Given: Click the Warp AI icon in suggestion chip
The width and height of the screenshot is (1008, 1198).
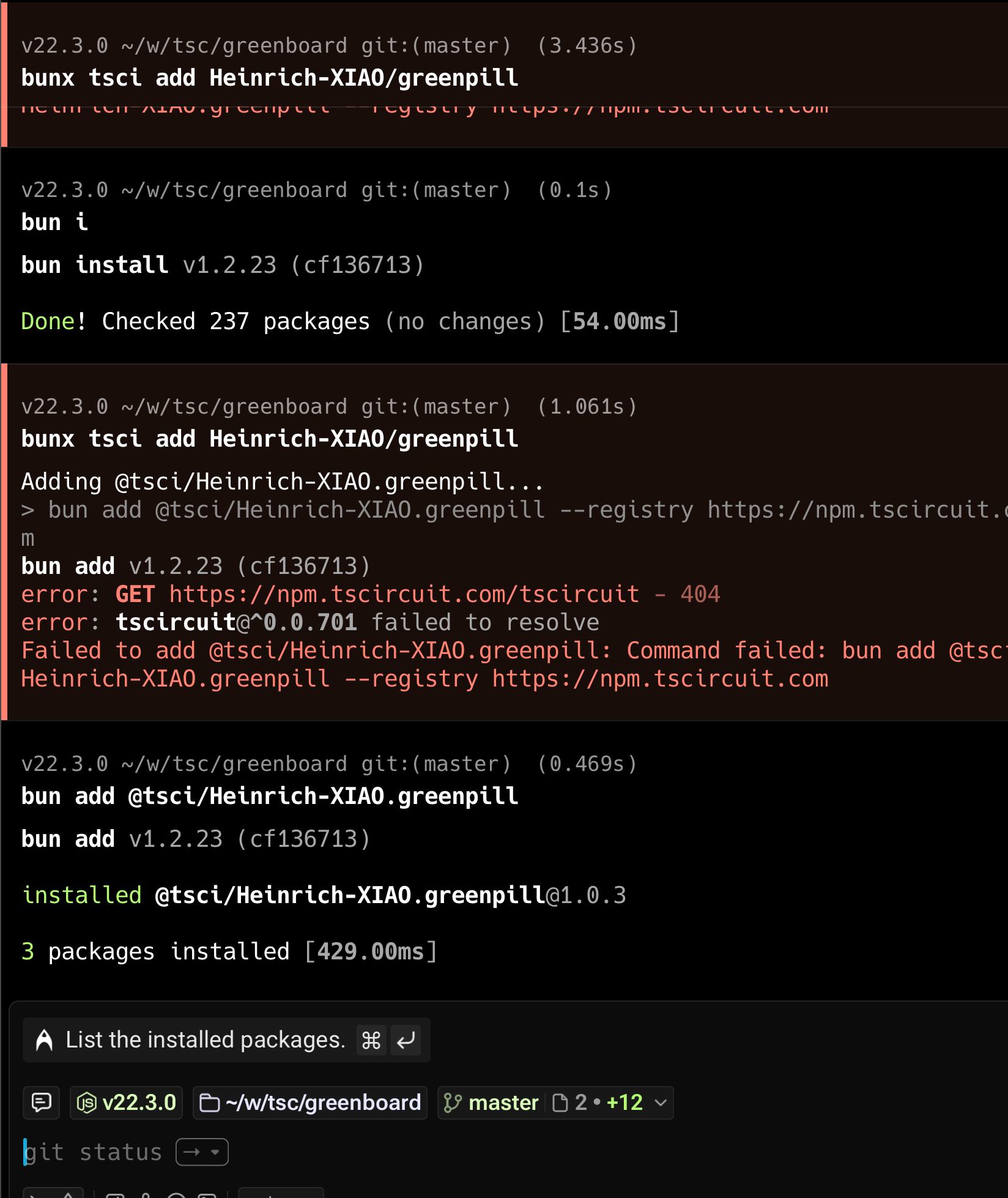Looking at the screenshot, I should 44,1040.
